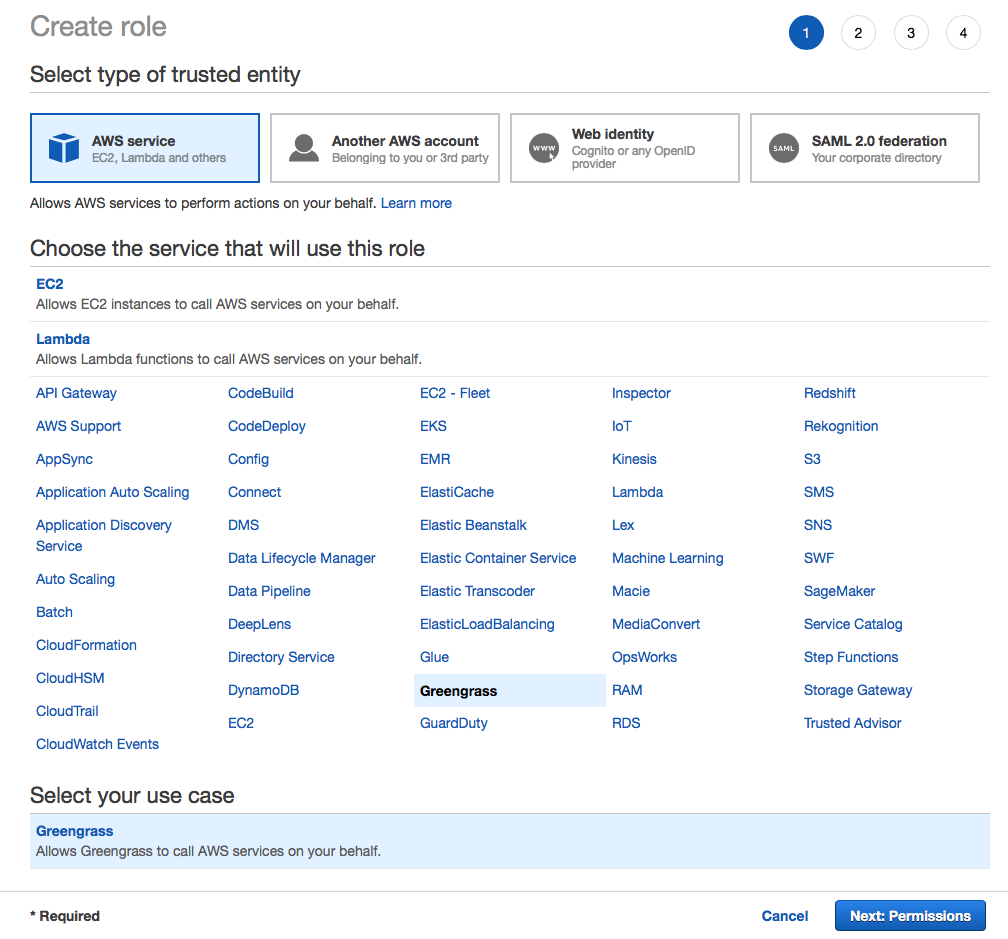Choose the Lambda featured service heading
1008x939 pixels.
[x=63, y=339]
